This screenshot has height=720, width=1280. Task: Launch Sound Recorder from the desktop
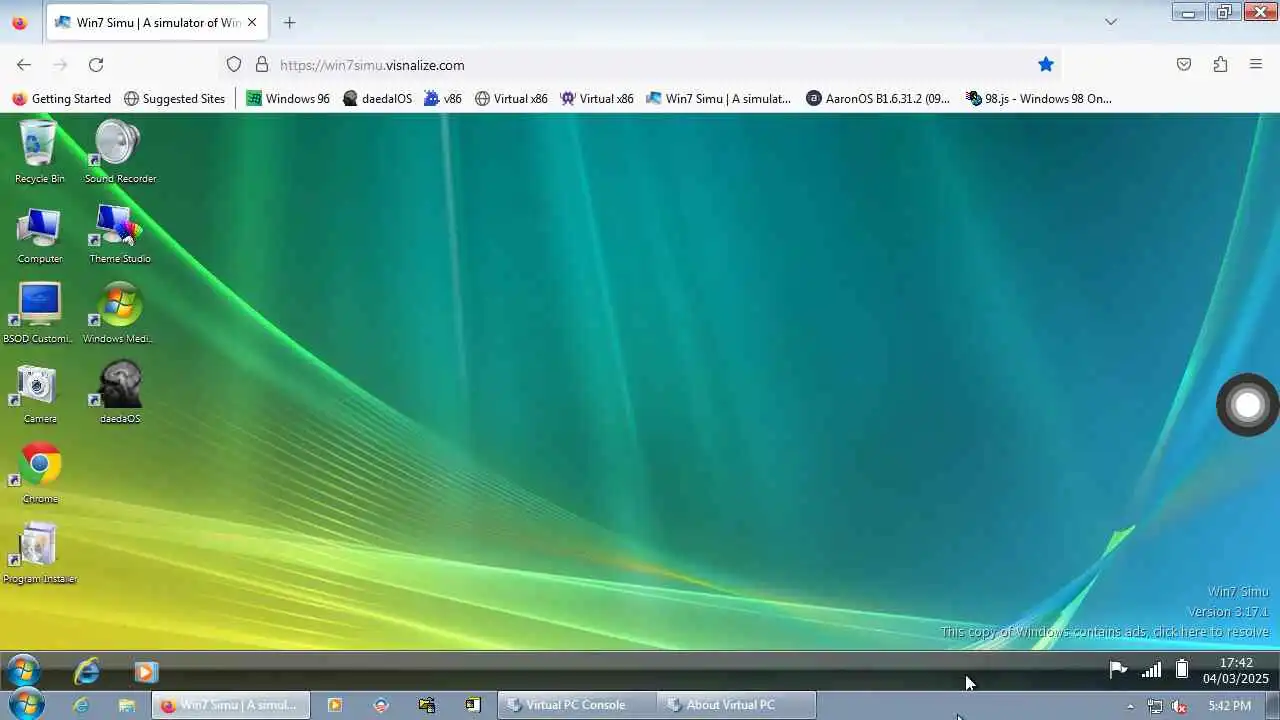click(120, 152)
